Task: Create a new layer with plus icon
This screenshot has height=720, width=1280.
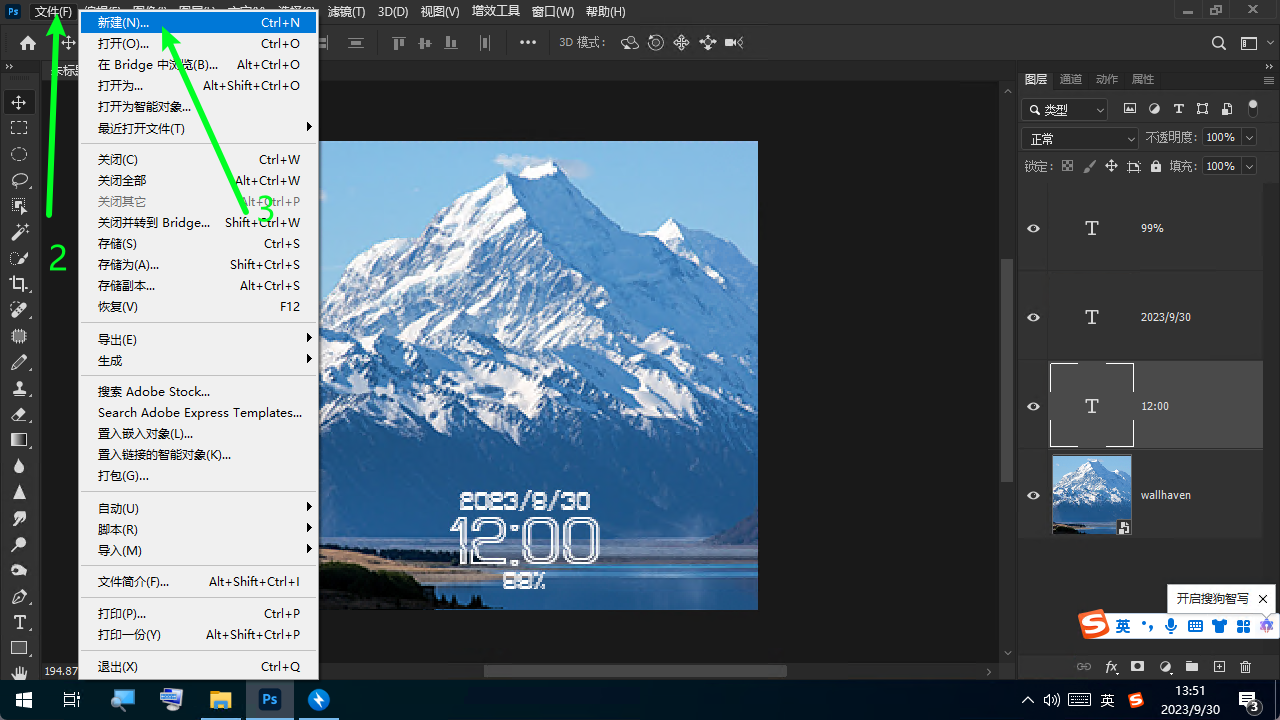Action: tap(1219, 667)
